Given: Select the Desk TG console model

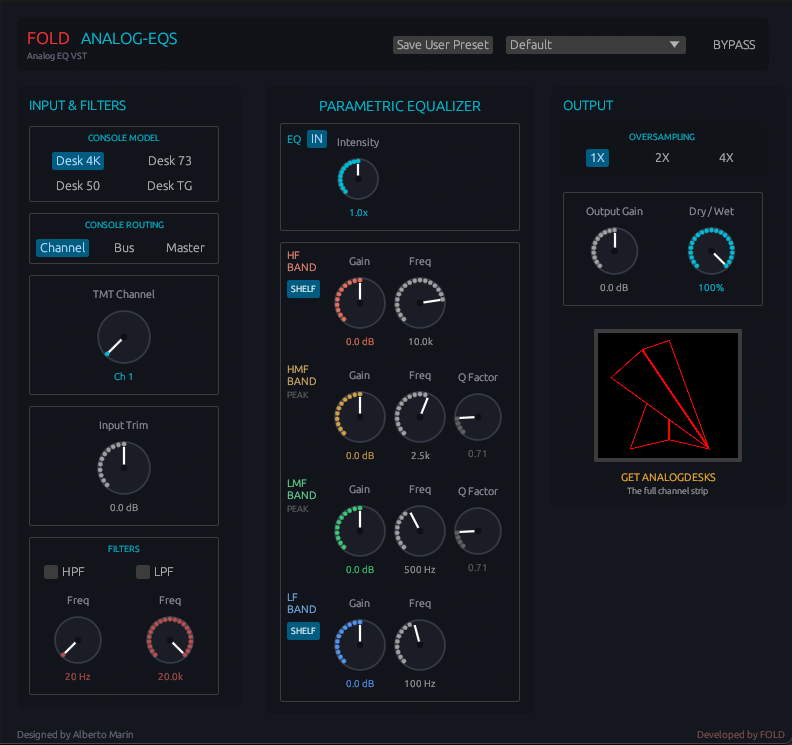Looking at the screenshot, I should click(170, 186).
